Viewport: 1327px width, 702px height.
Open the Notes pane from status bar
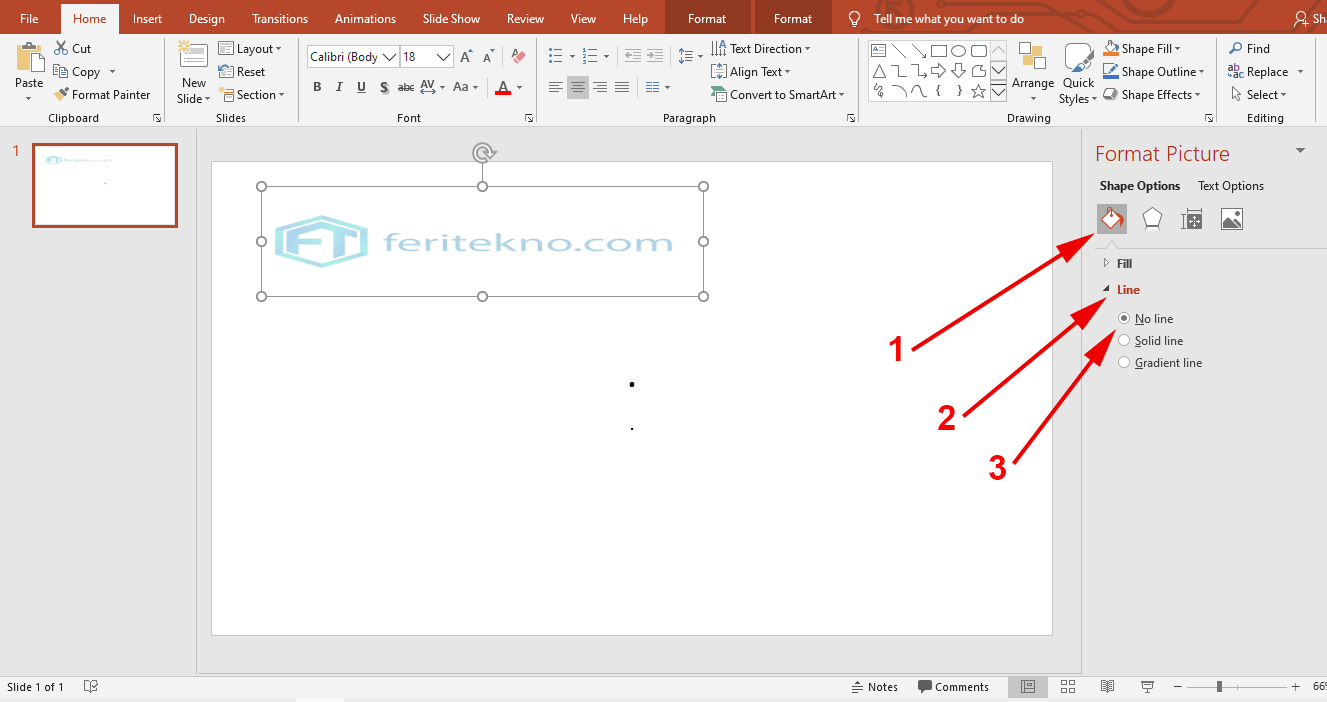[874, 687]
